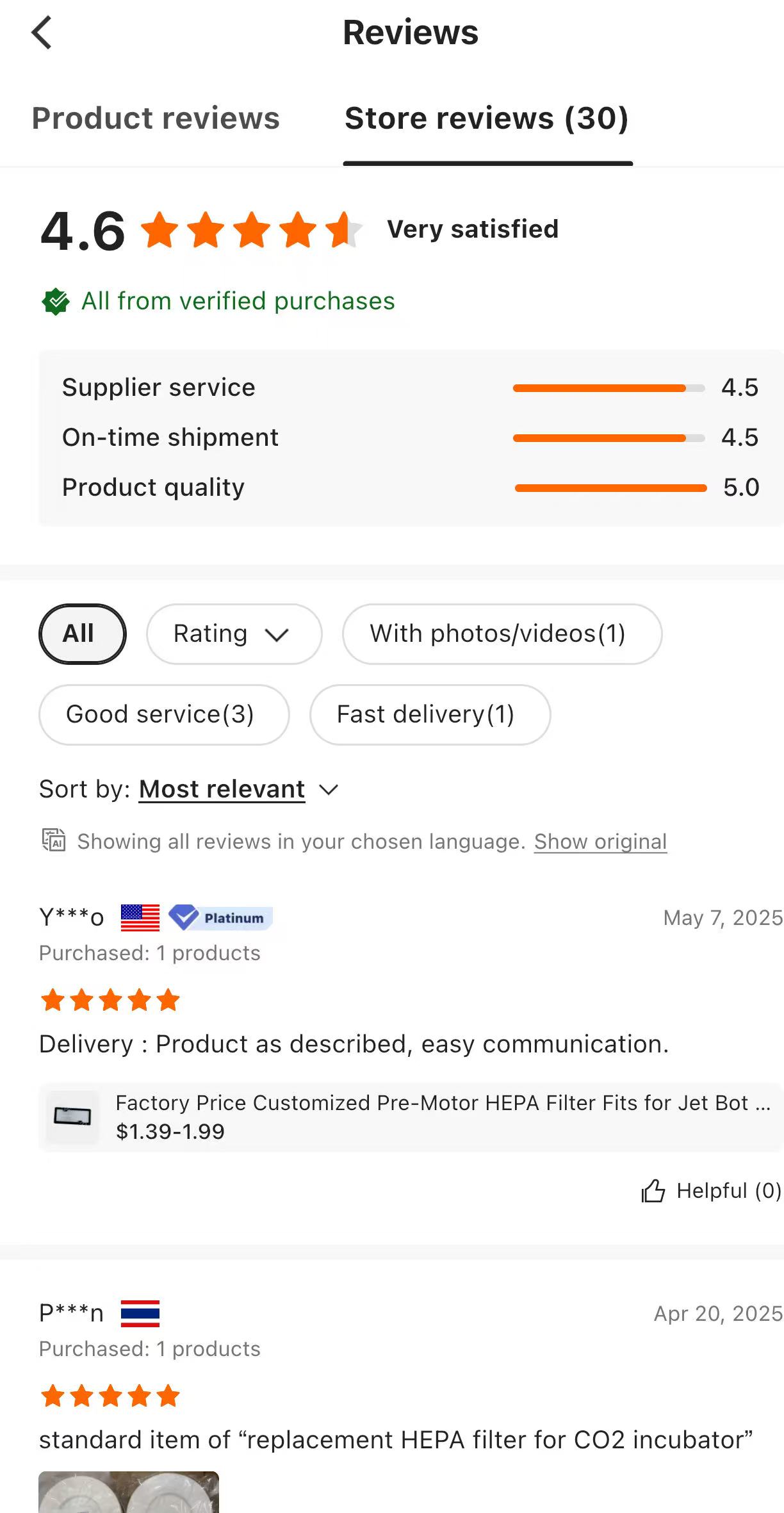Open the Rating filter dropdown

coord(233,634)
